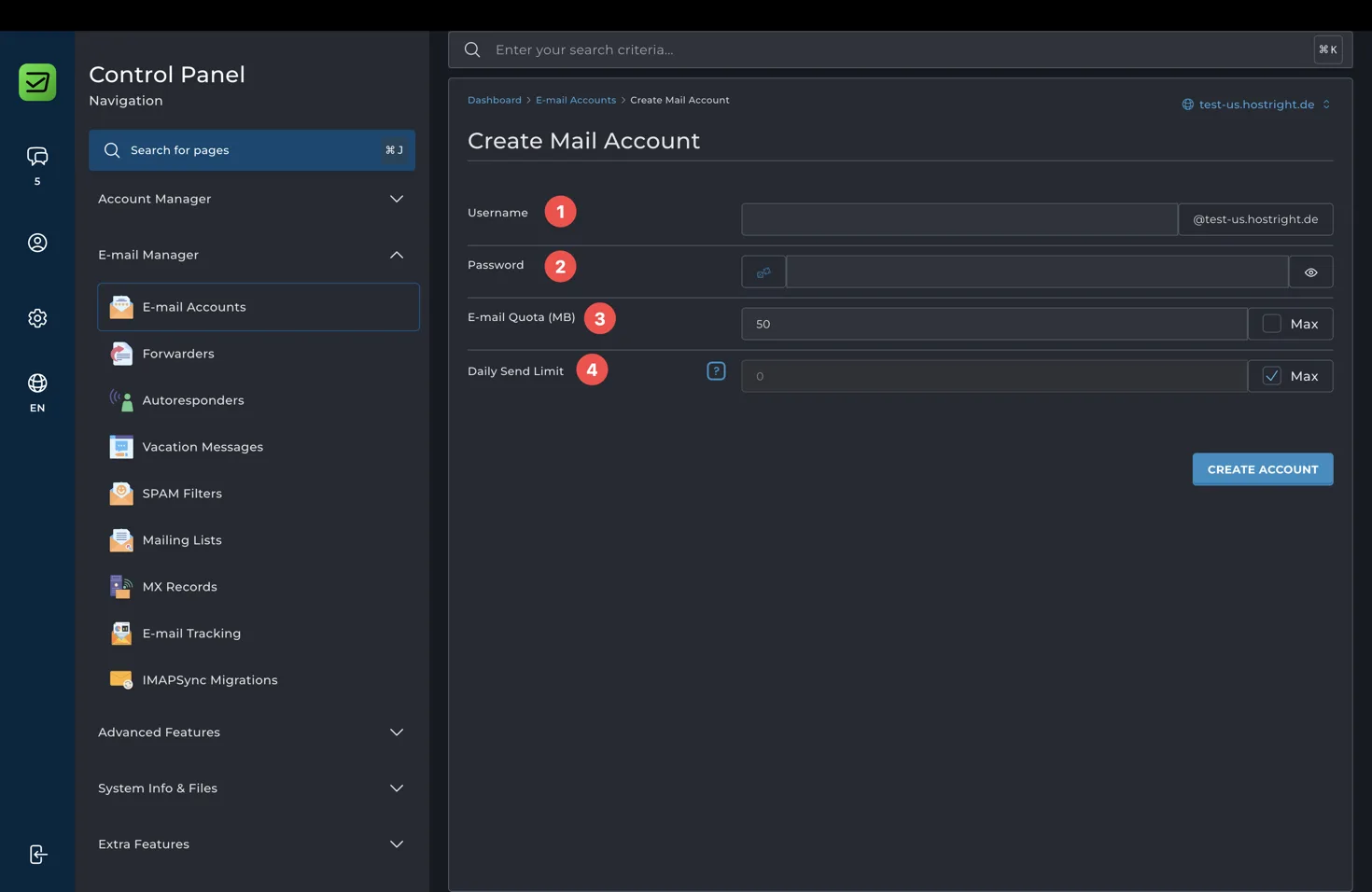Expand the Extra Features section

[252, 844]
